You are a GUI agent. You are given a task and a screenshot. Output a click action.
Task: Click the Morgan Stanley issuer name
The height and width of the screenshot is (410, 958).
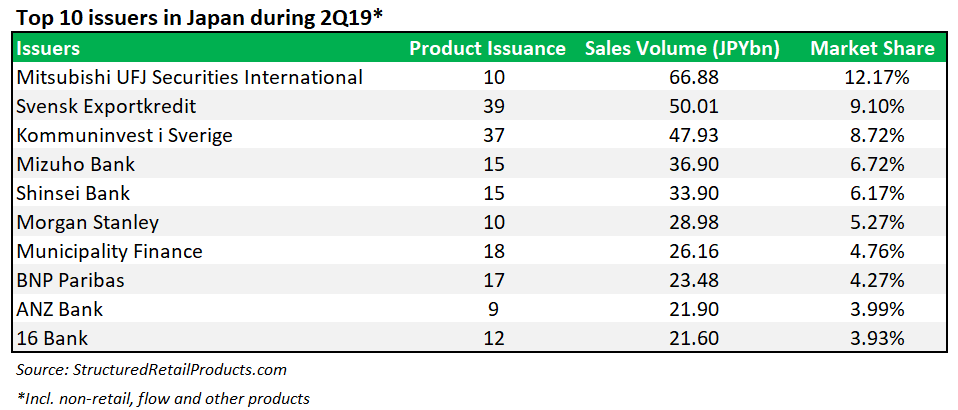pyautogui.click(x=88, y=222)
